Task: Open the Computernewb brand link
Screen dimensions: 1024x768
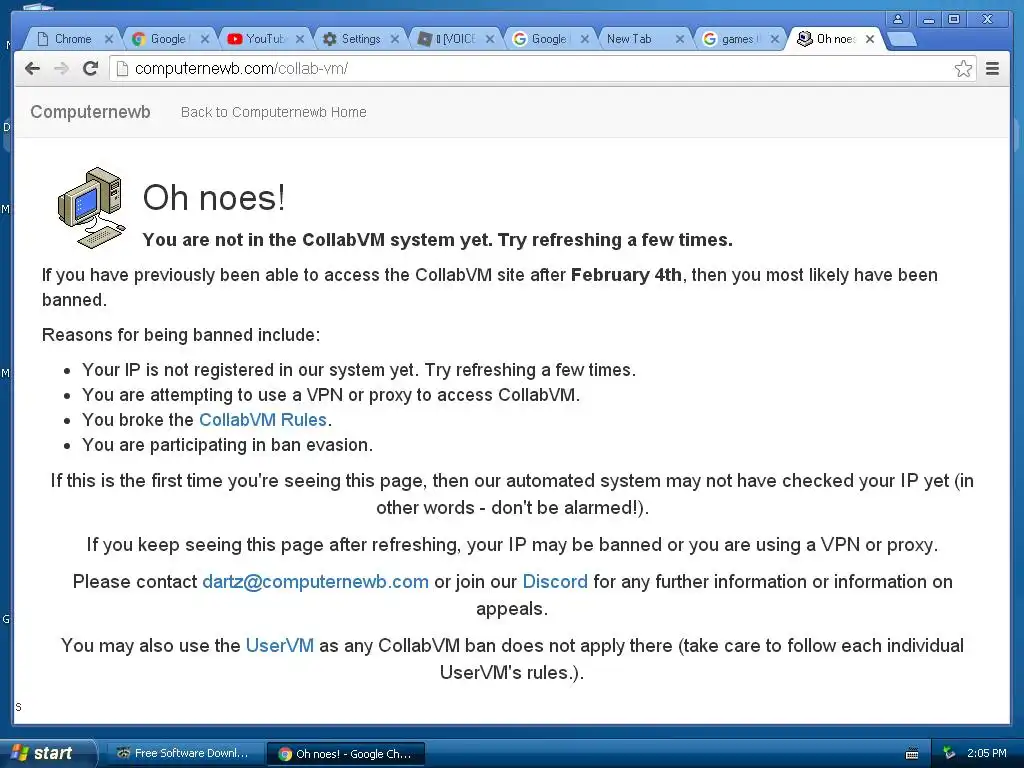Action: click(x=90, y=112)
